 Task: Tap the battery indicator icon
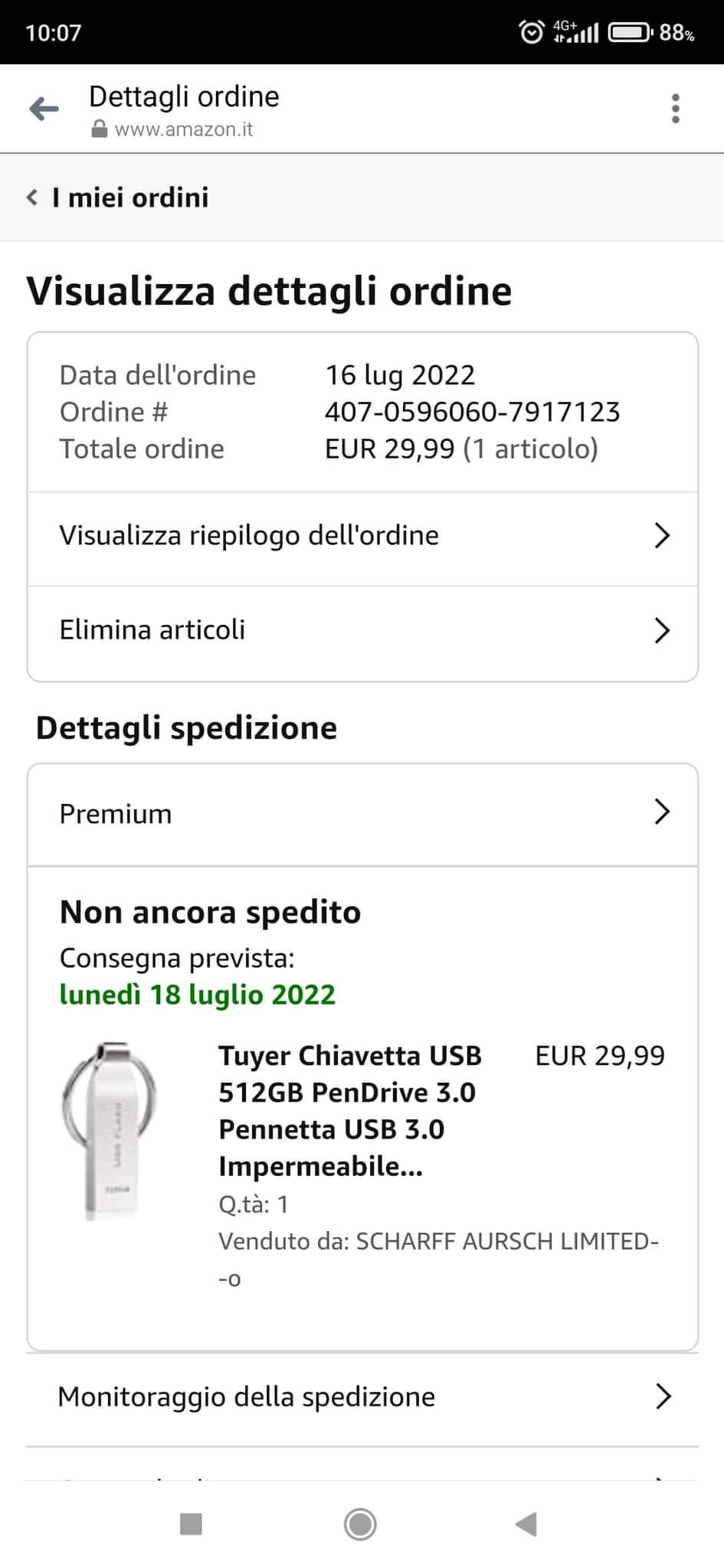pos(631,32)
